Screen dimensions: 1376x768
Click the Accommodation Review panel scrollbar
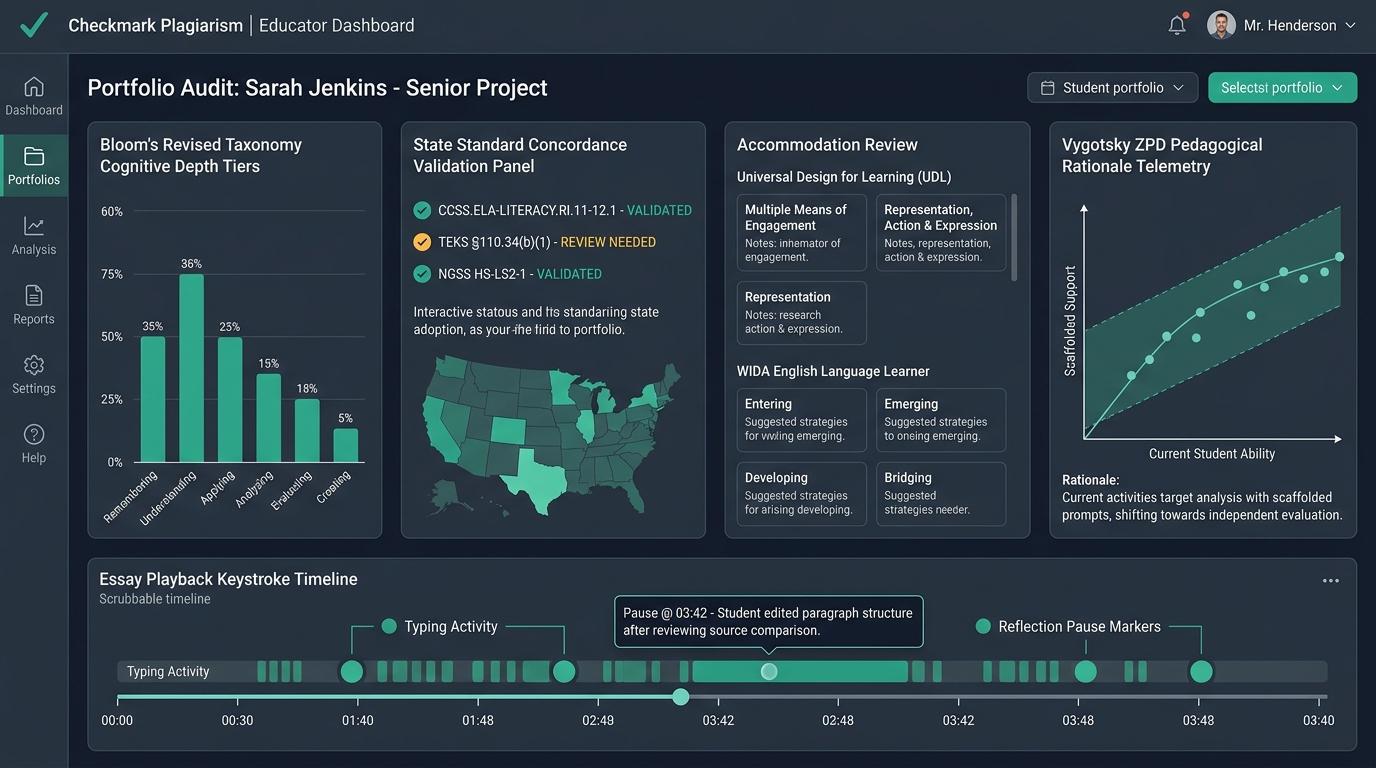coord(1015,238)
